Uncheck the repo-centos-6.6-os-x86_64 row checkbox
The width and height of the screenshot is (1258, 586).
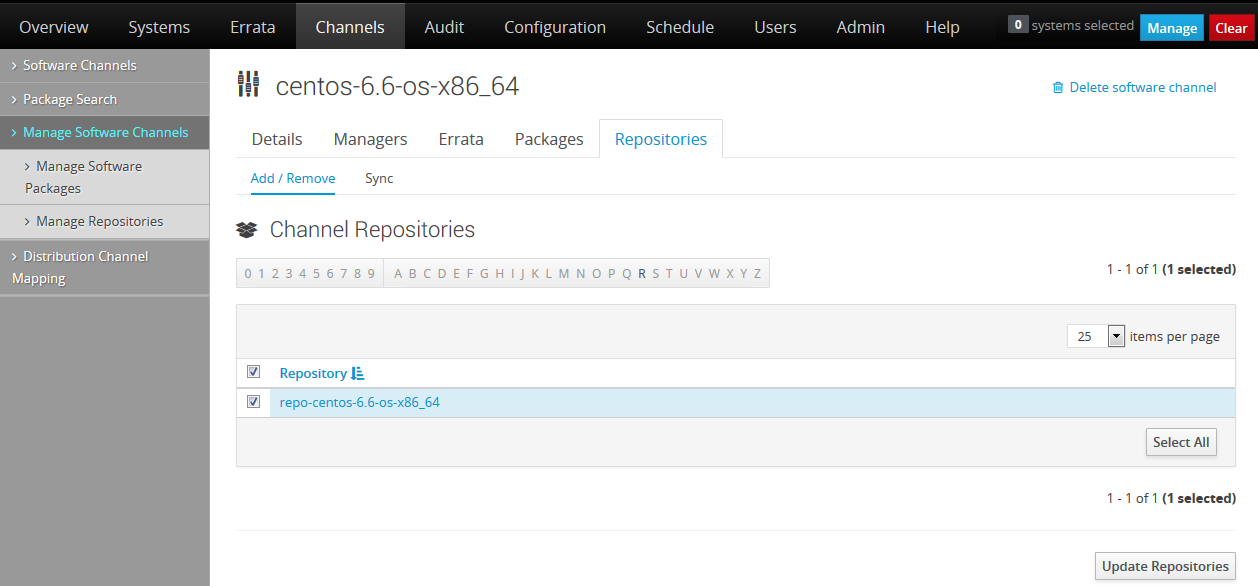253,402
